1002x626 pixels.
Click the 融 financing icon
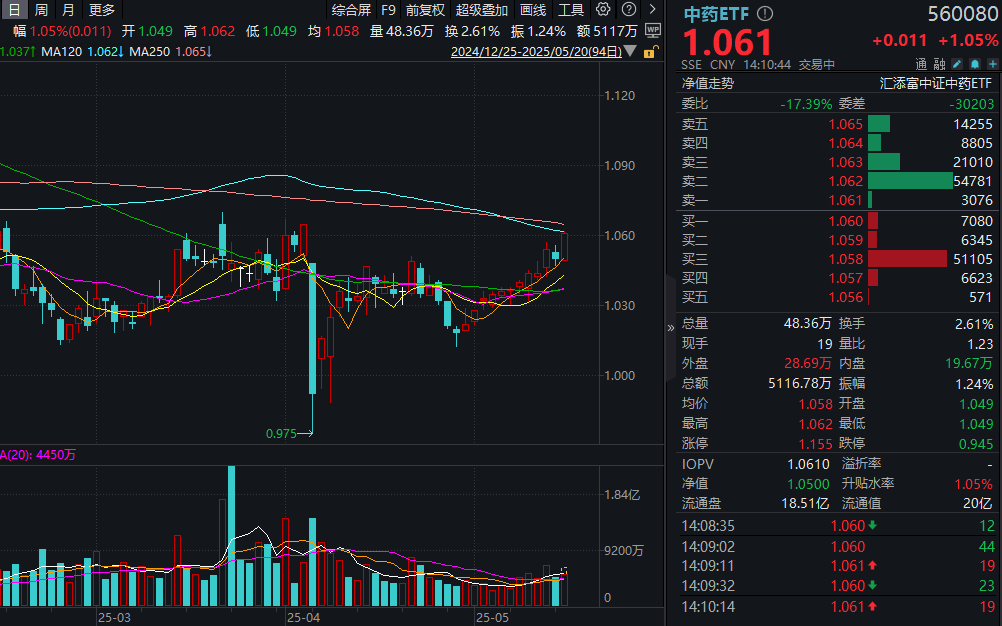[x=940, y=63]
